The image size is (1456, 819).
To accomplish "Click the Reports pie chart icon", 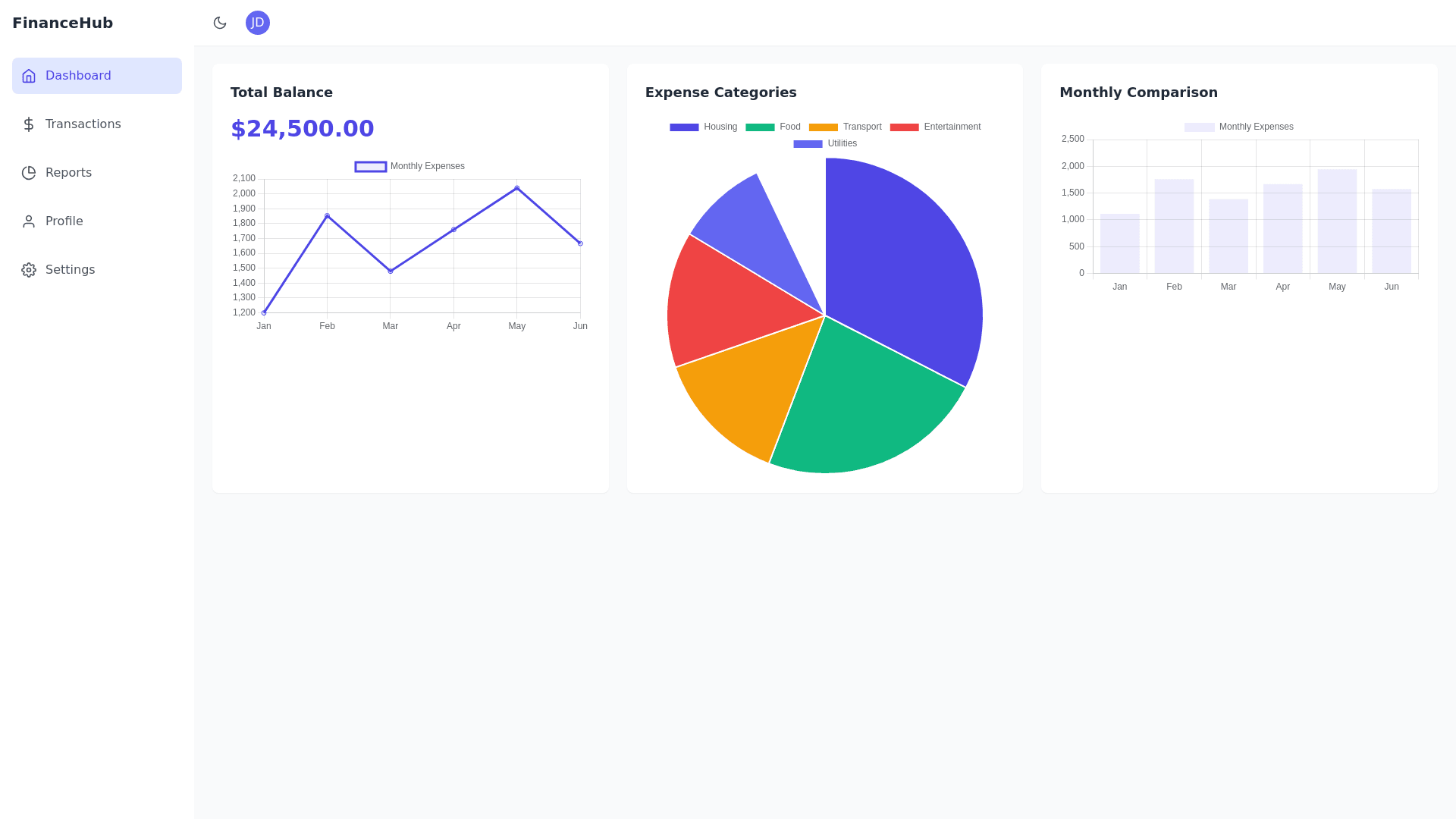I will click(29, 173).
